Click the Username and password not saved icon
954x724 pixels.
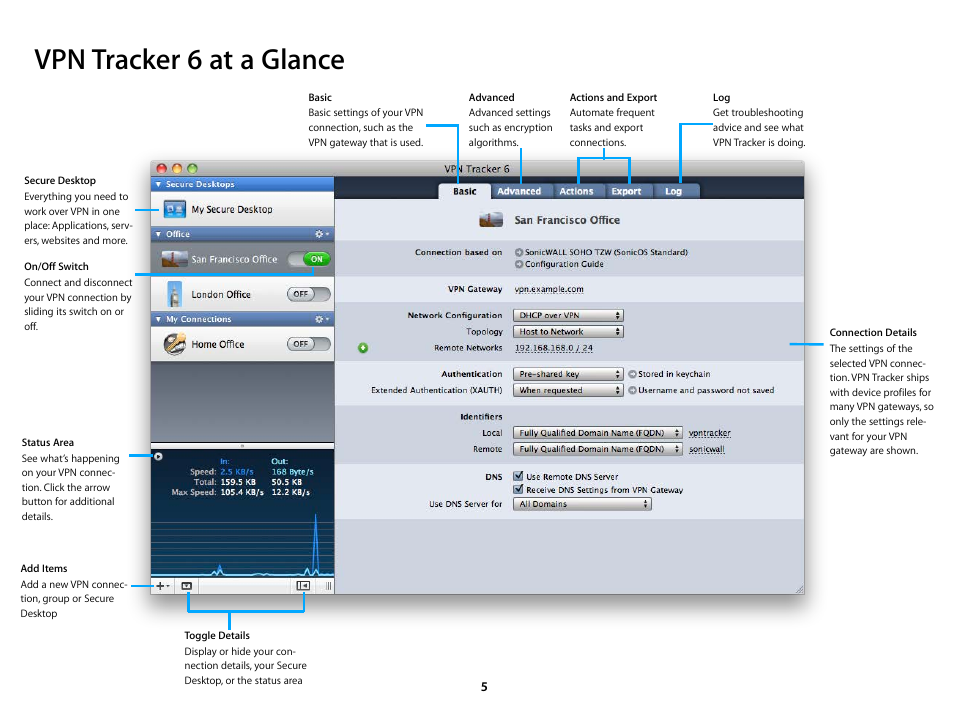tap(632, 391)
